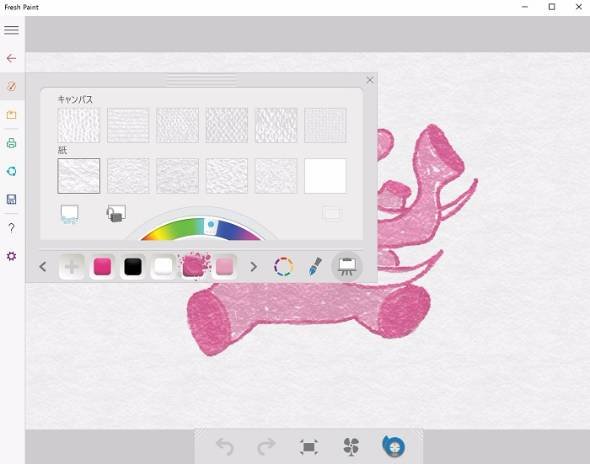The height and width of the screenshot is (464, 590).
Task: Undo the last stroke
Action: point(225,447)
